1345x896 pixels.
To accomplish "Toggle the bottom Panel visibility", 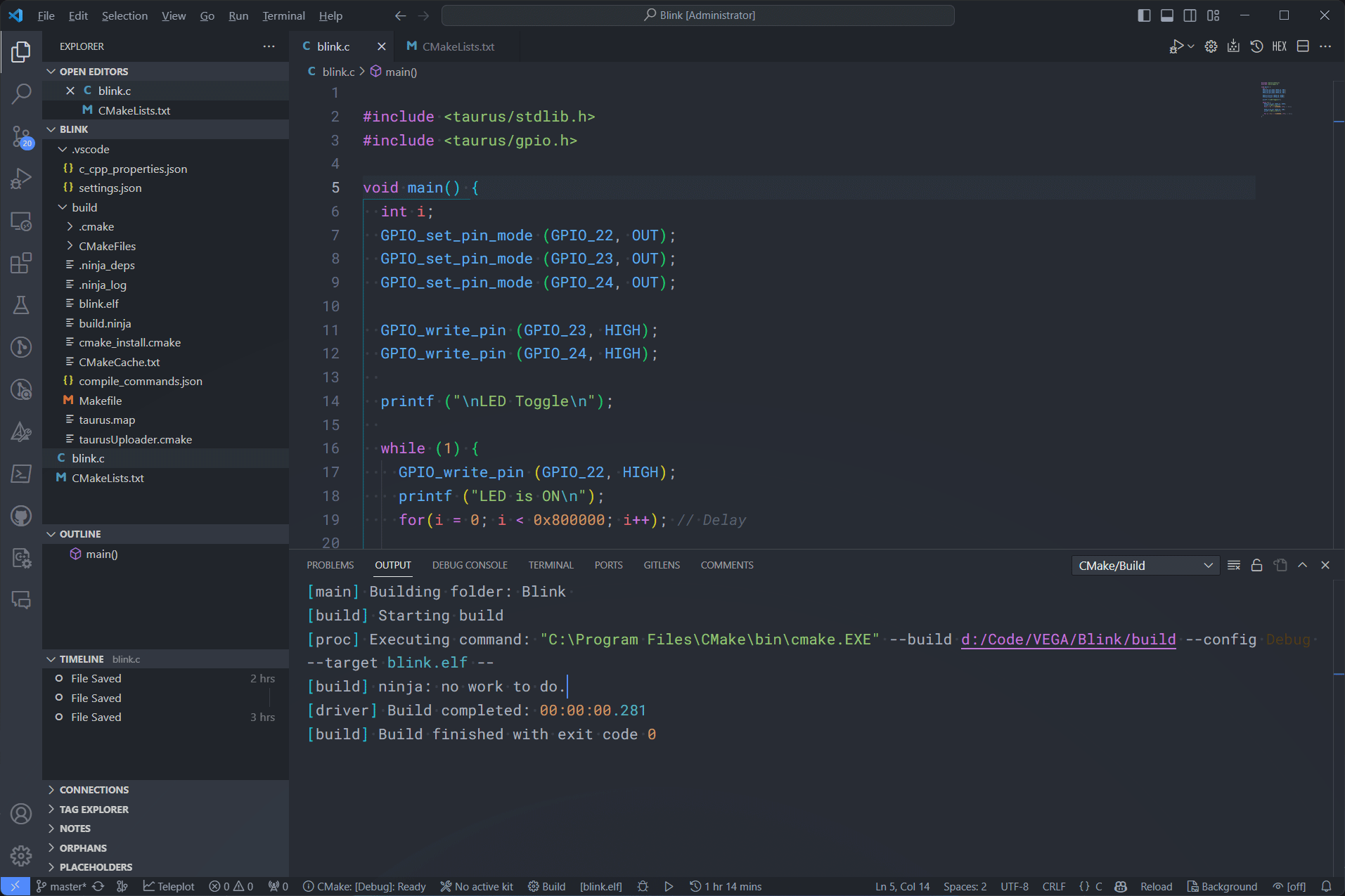I will (1167, 15).
